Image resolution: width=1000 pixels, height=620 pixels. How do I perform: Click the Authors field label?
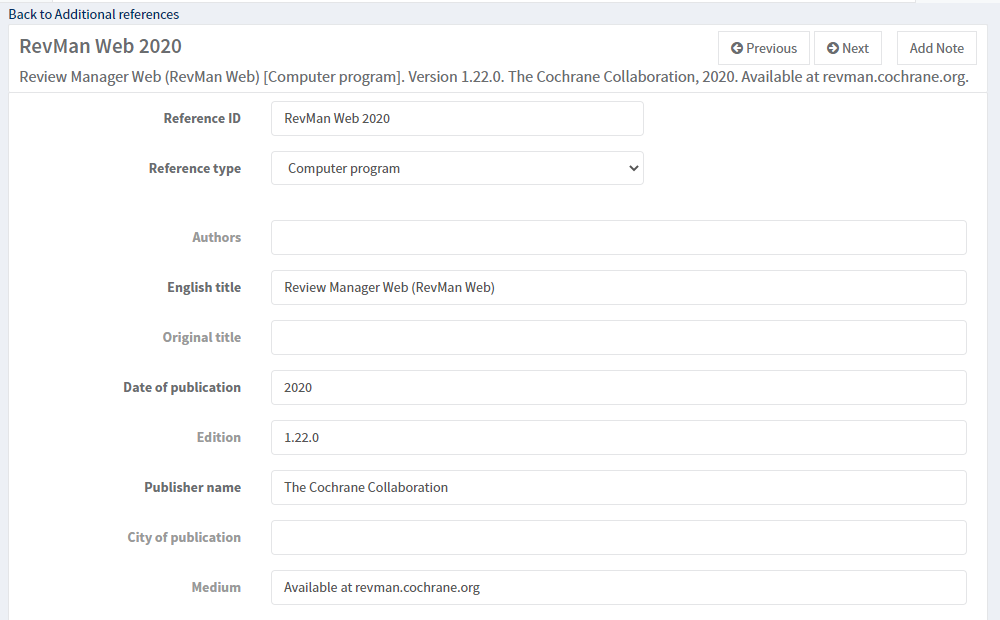coord(216,237)
